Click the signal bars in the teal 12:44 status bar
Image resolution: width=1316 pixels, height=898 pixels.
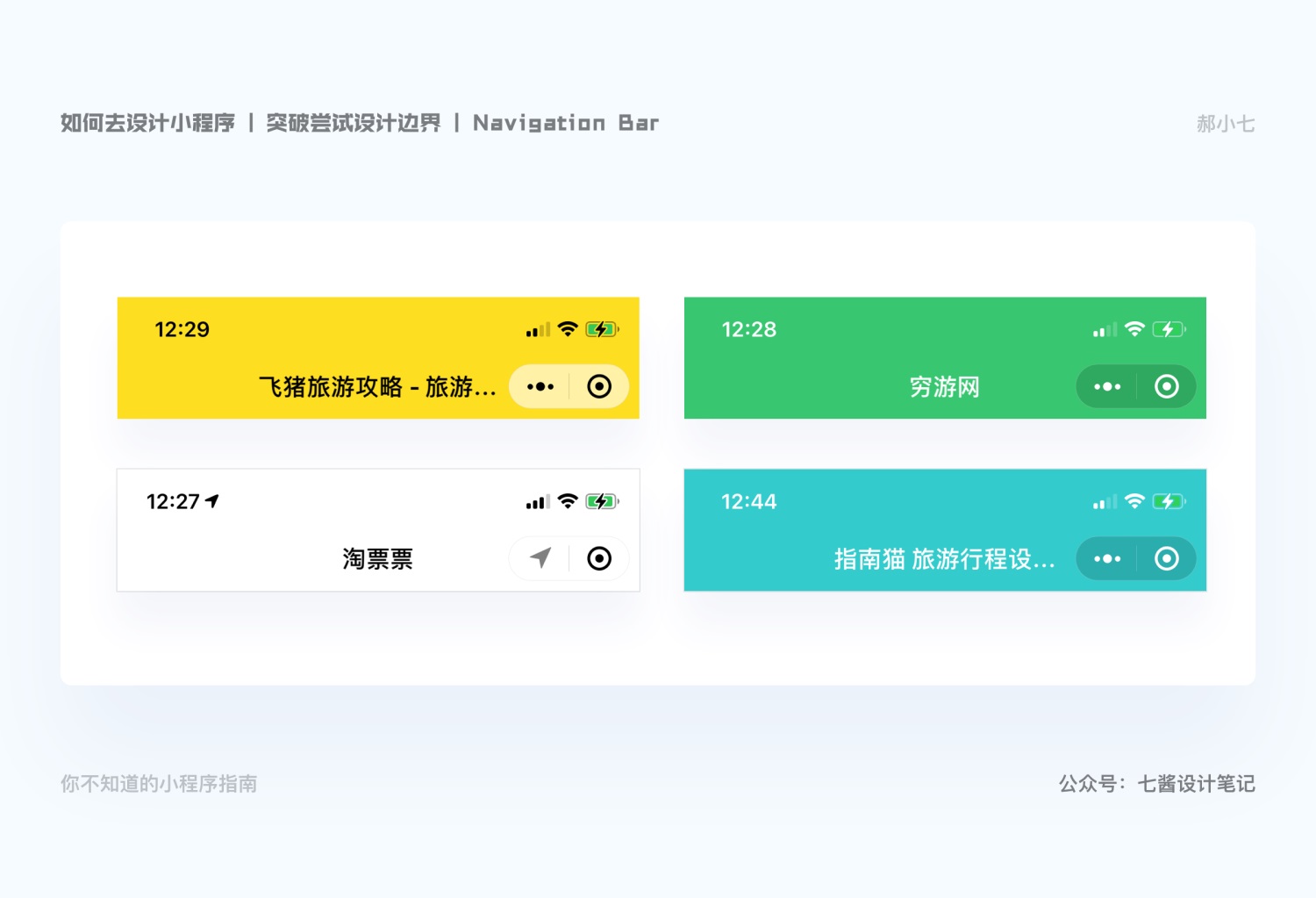click(1105, 502)
